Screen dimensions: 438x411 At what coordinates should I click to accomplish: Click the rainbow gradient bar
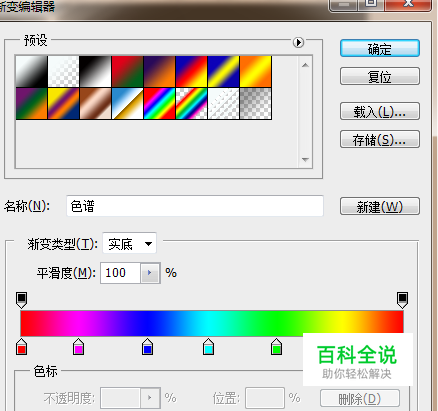click(212, 323)
